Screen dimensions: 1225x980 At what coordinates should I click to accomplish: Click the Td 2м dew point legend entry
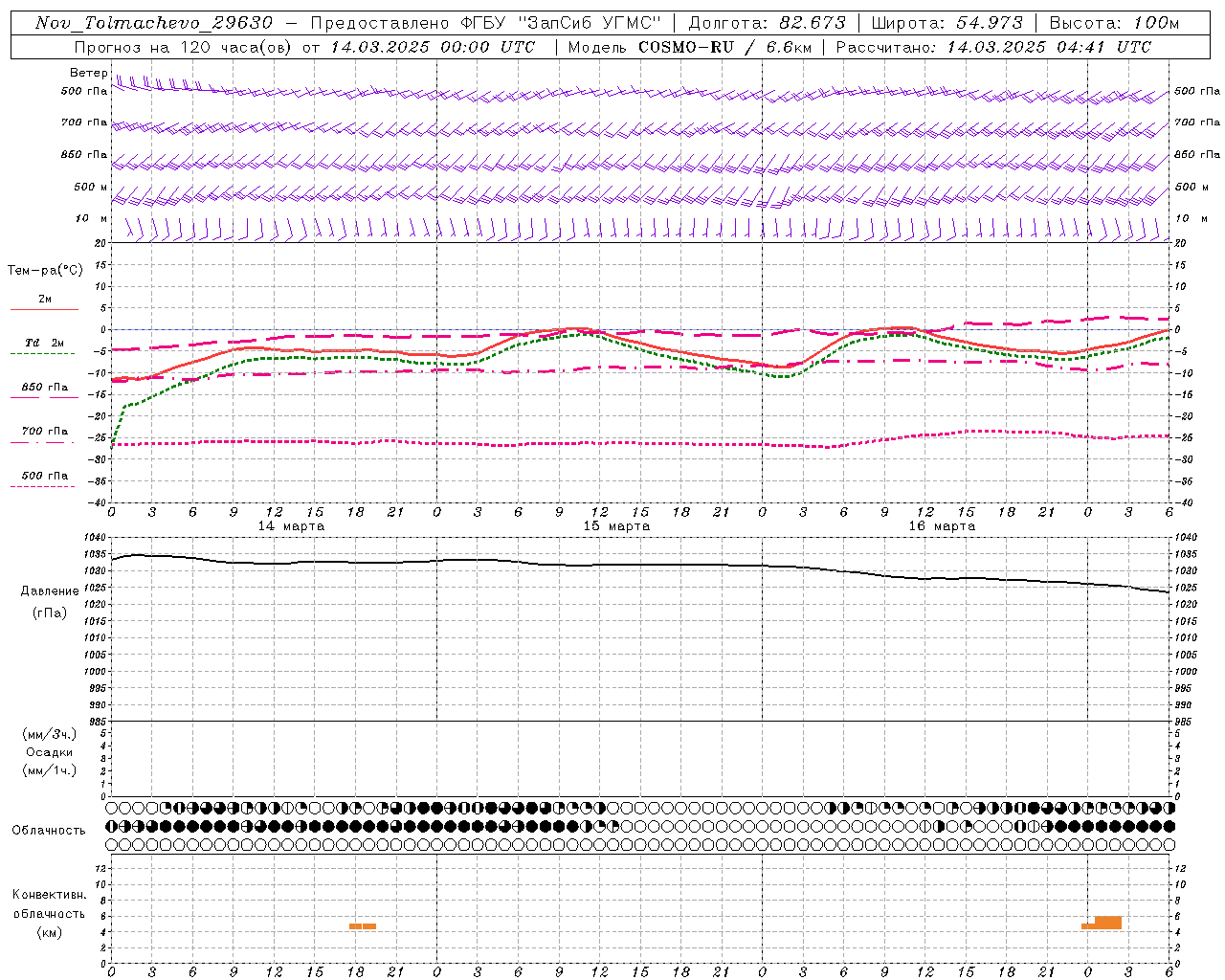pyautogui.click(x=44, y=343)
